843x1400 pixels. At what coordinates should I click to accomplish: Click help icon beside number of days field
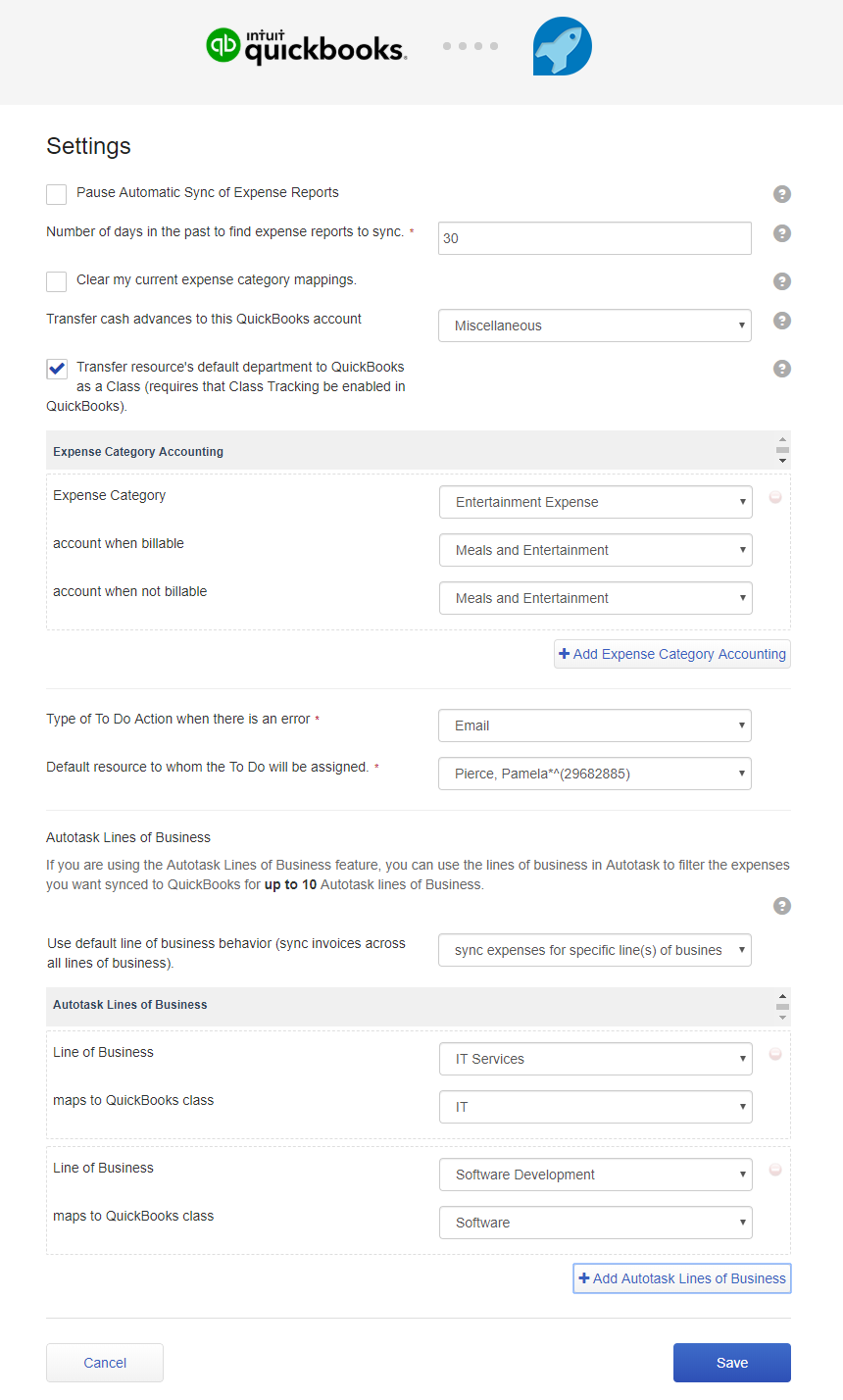point(781,233)
